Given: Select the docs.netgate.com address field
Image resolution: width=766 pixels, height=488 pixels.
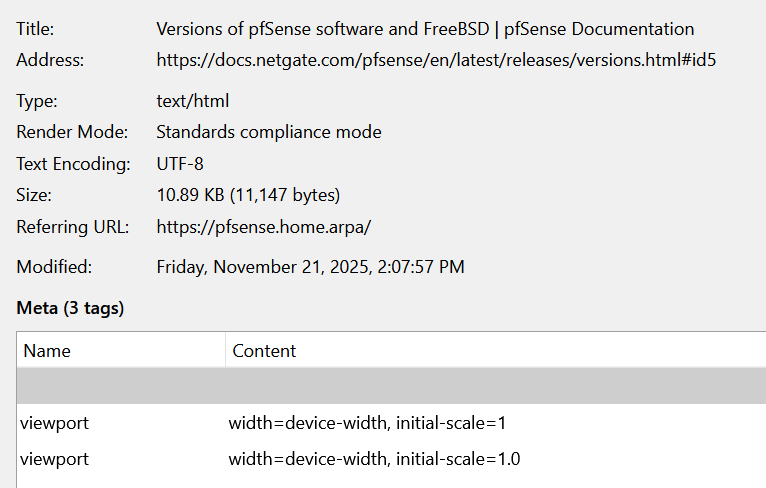Looking at the screenshot, I should tap(436, 60).
